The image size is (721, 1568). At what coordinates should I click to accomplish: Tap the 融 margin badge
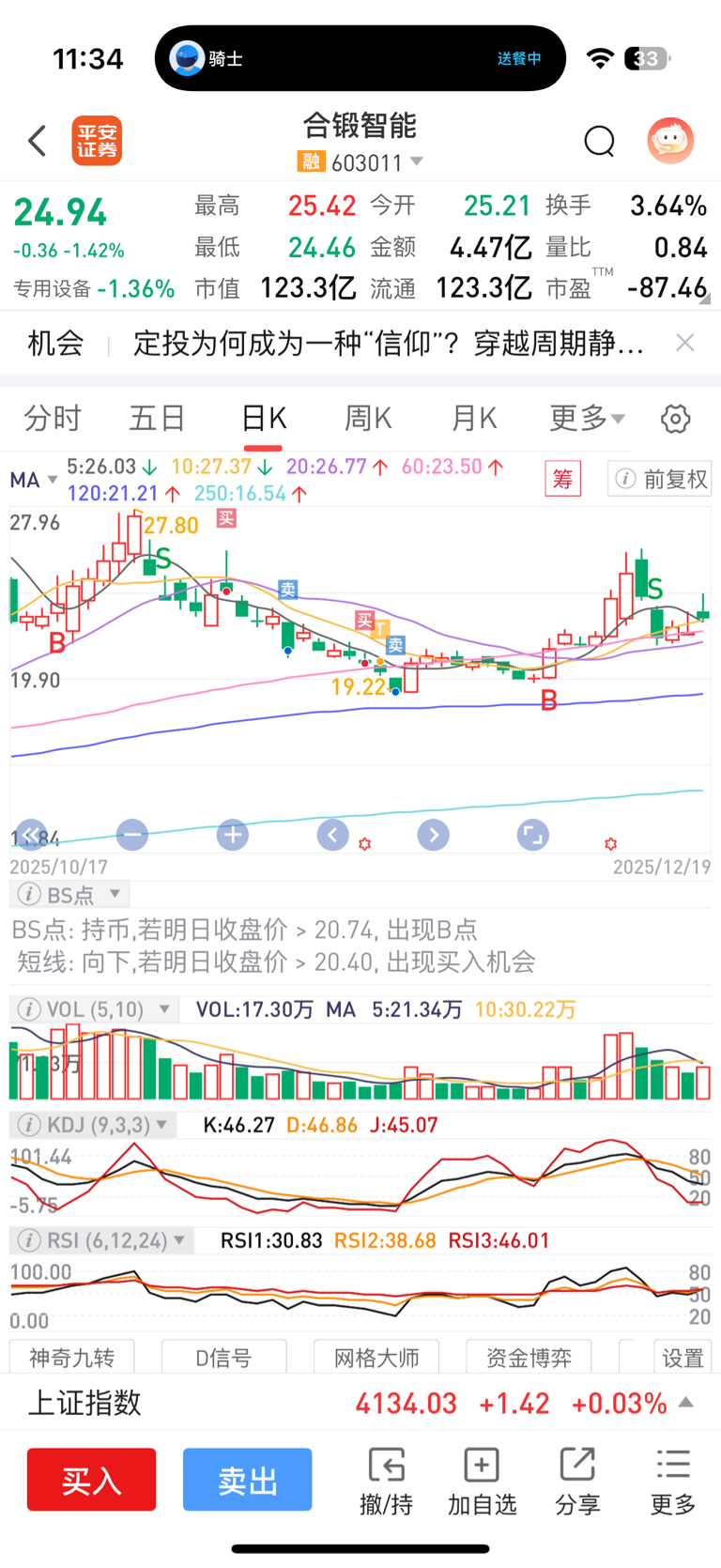(x=311, y=162)
